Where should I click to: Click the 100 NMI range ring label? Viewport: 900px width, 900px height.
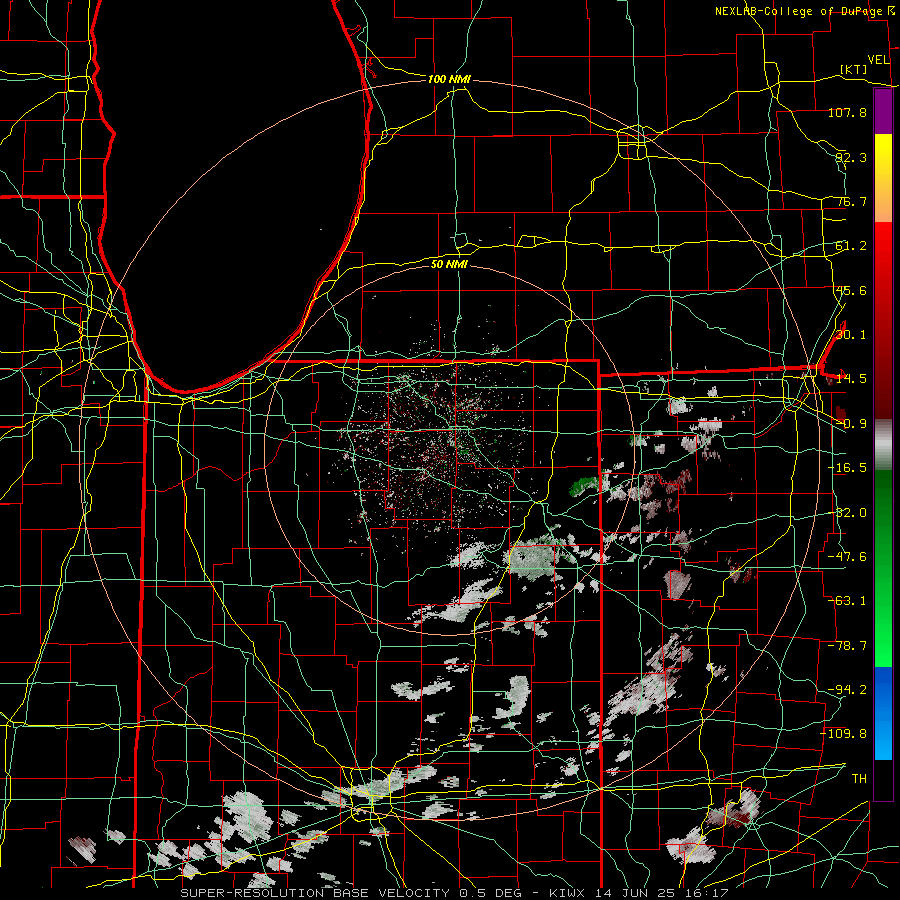tap(449, 79)
